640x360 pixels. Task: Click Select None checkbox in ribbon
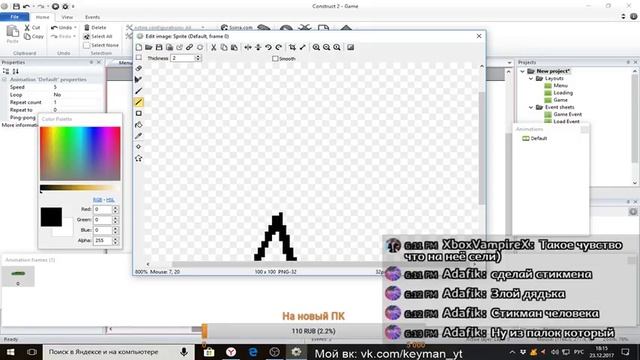coord(87,45)
